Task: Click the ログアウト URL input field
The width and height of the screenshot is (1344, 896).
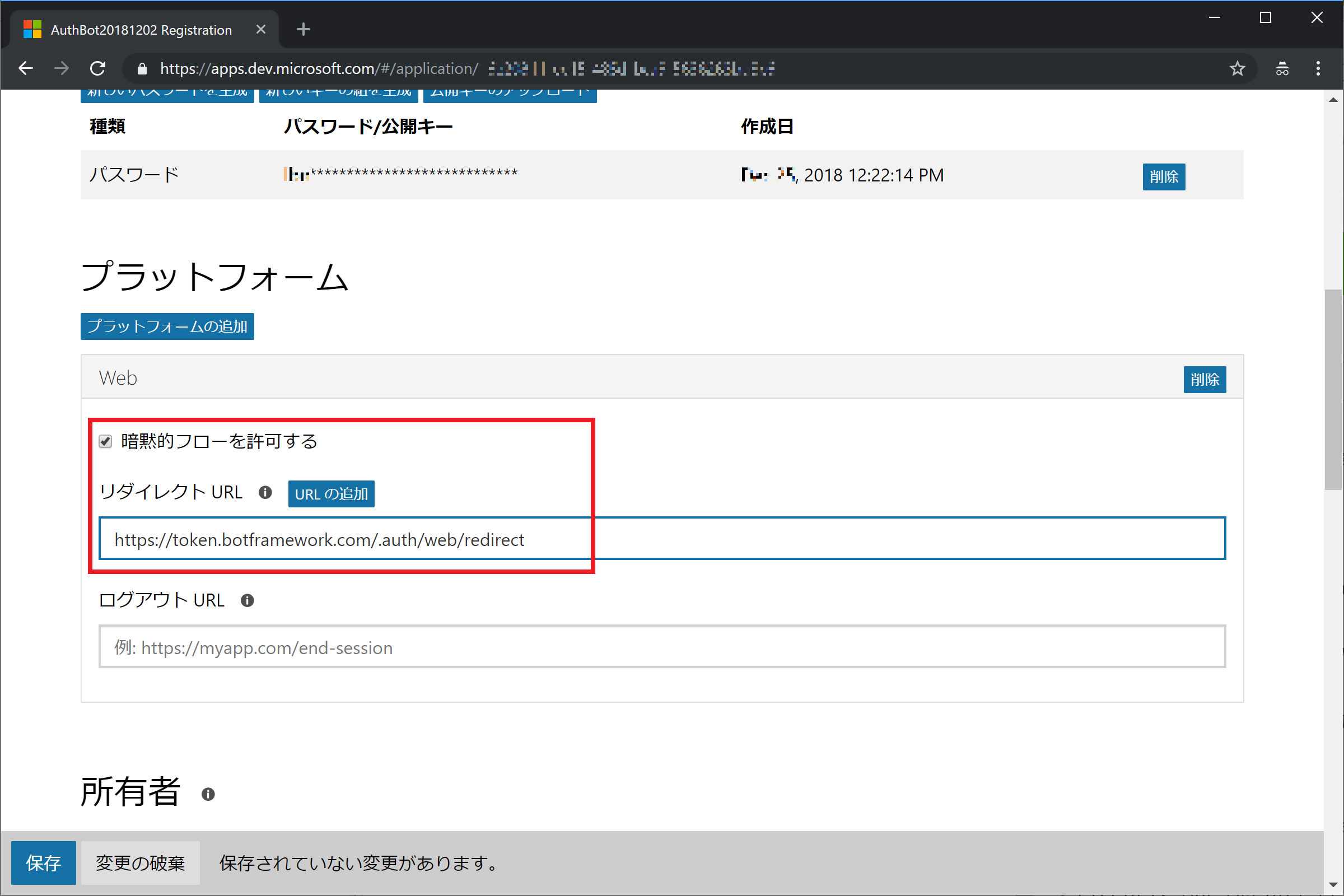Action: (662, 647)
